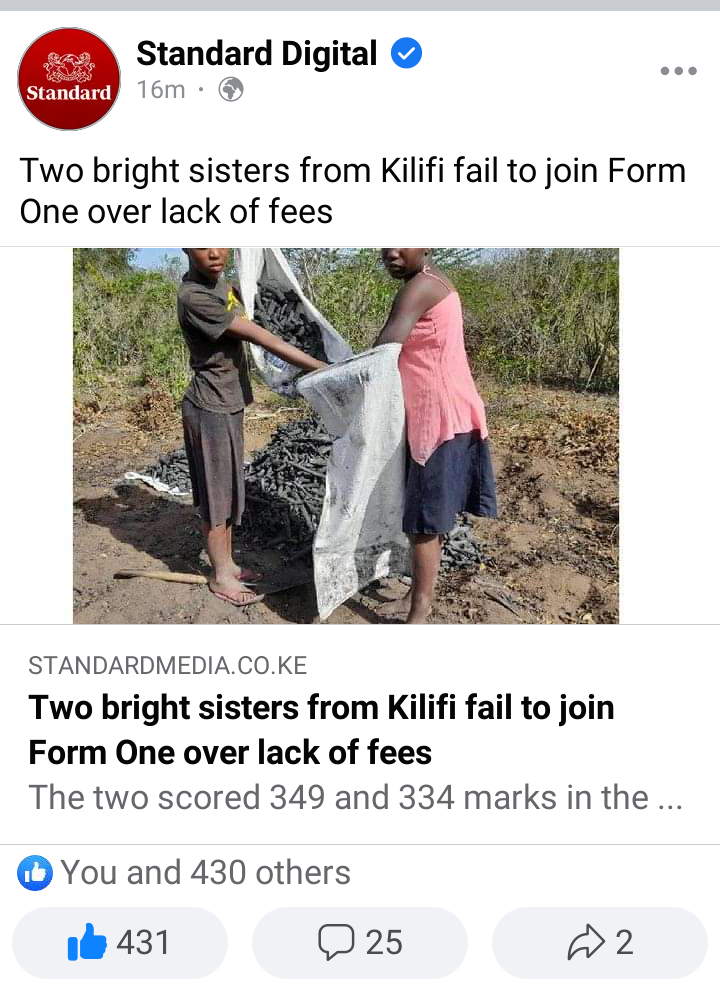This screenshot has height=992, width=720.
Task: Click the 431 like count number
Action: (143, 942)
